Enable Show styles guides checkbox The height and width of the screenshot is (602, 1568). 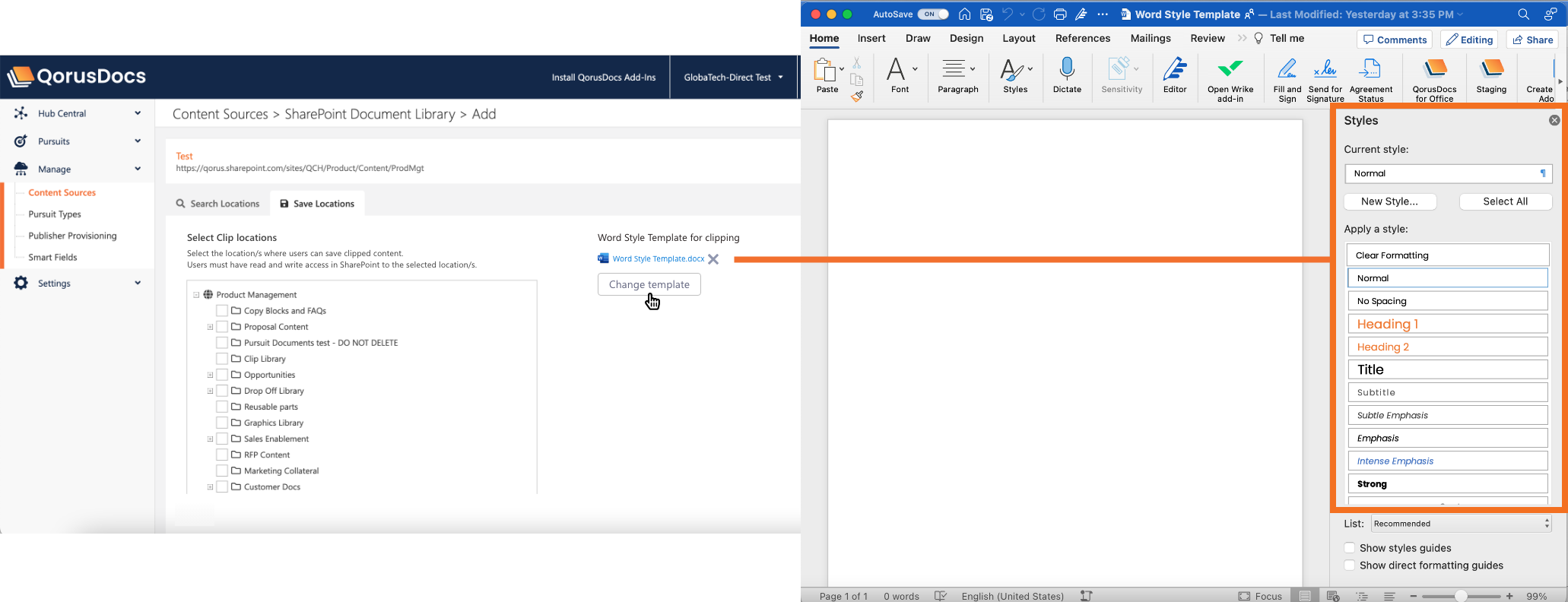click(x=1350, y=548)
